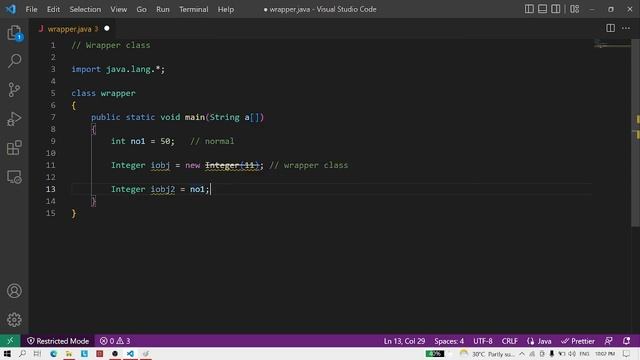Click the VS Code logo icon
This screenshot has height=360, width=640.
click(11, 9)
